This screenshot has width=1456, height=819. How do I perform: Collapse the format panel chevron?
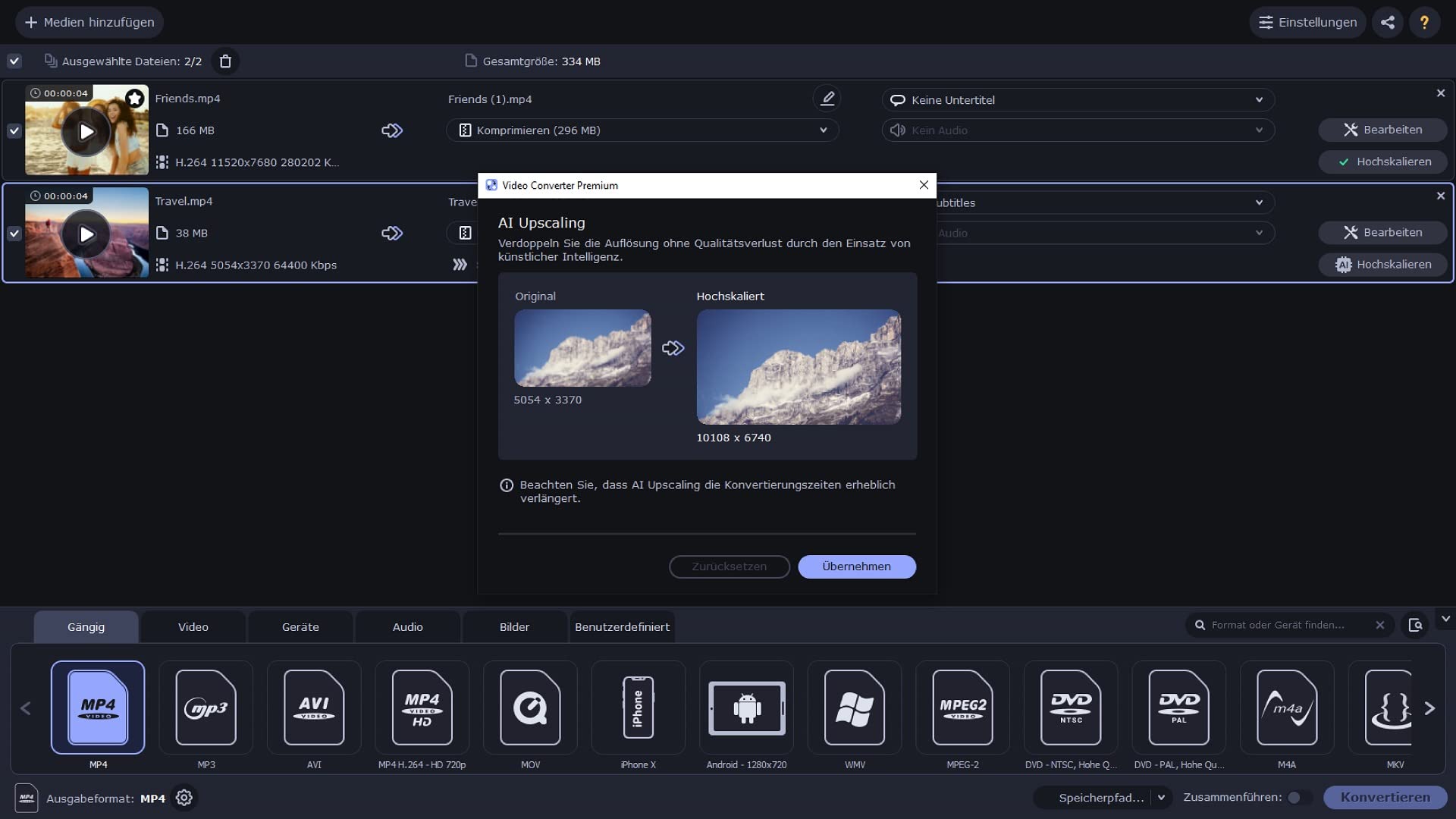[1445, 619]
